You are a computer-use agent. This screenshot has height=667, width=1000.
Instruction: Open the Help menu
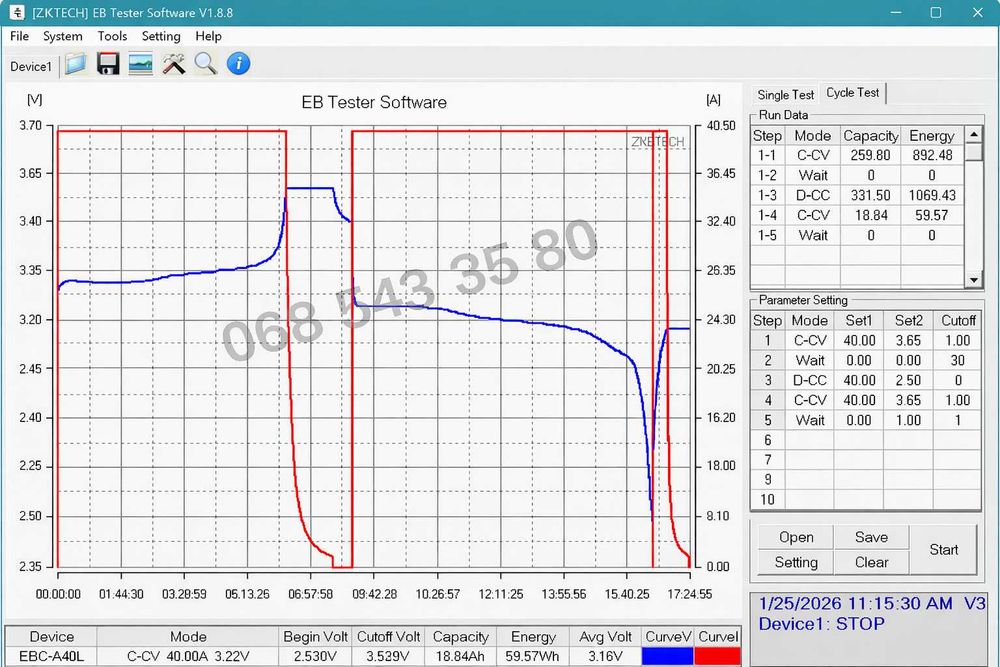[208, 36]
